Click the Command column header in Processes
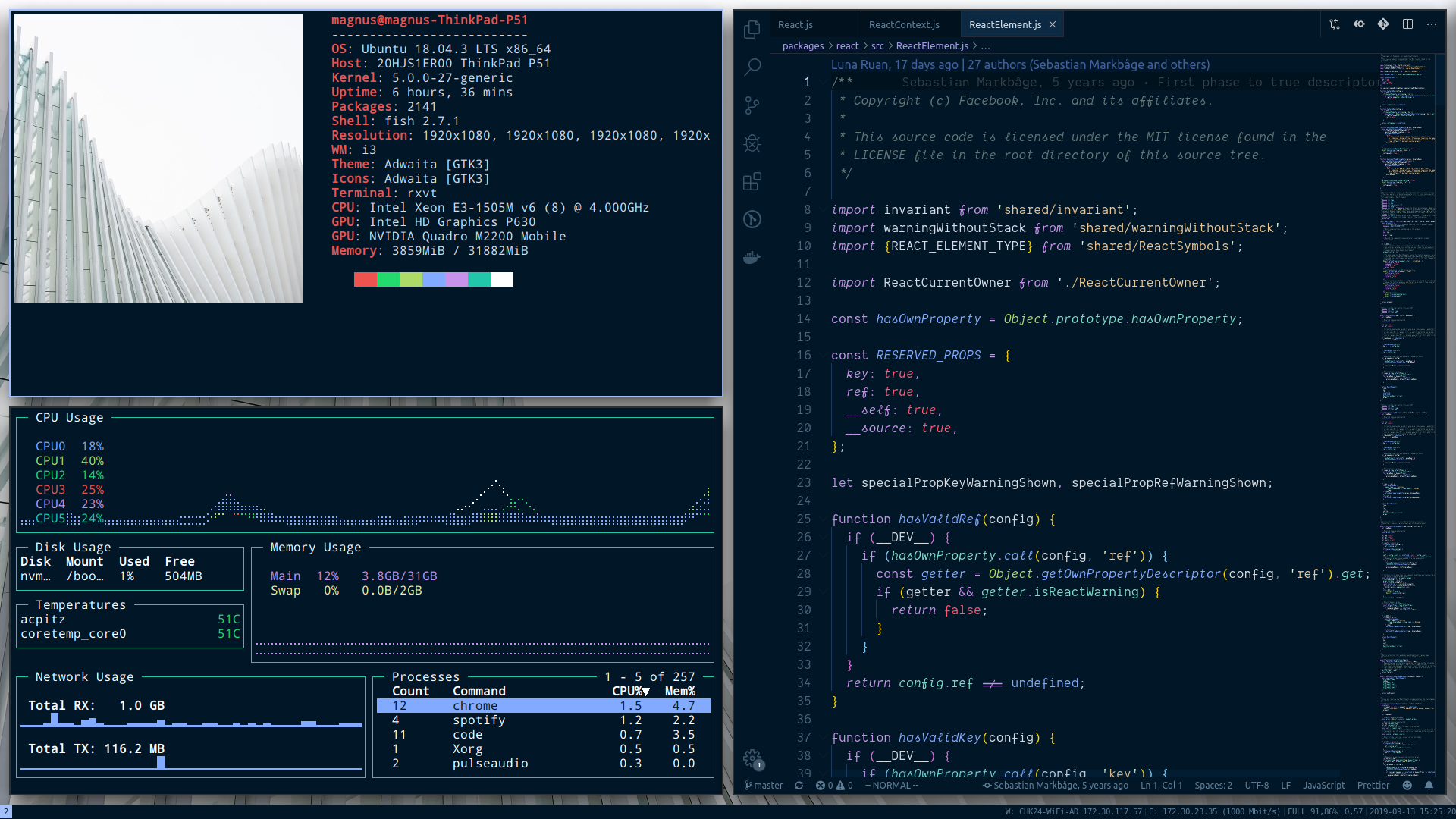This screenshot has height=819, width=1456. [x=479, y=692]
